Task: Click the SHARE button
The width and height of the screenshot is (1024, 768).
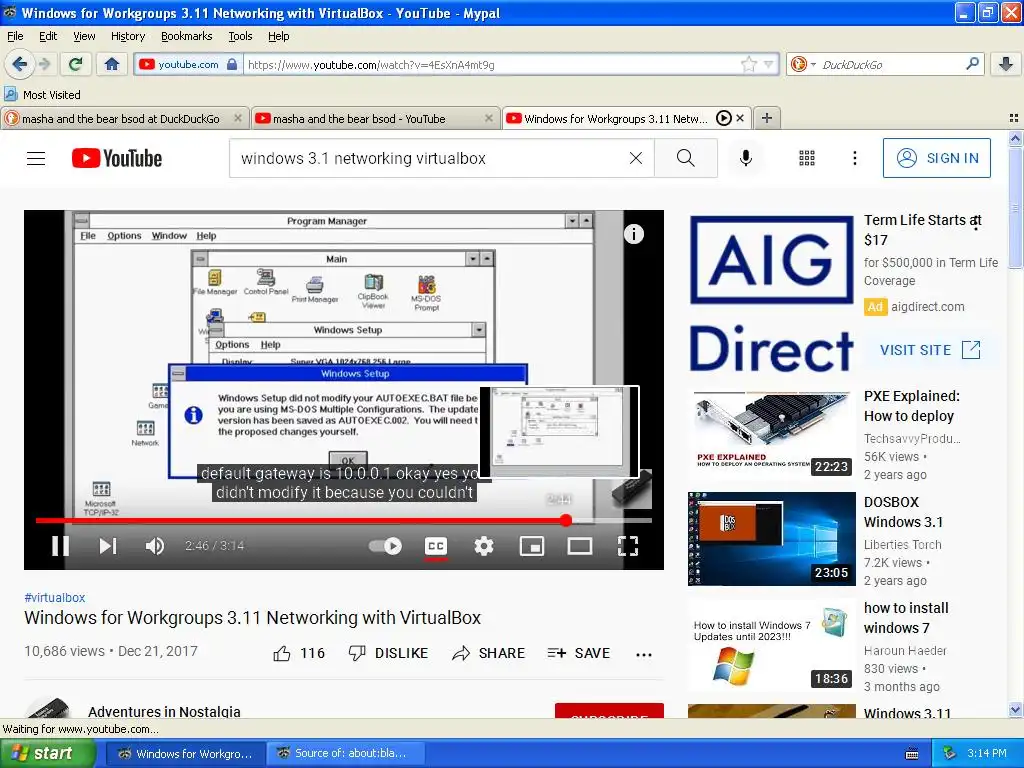Action: tap(488, 653)
